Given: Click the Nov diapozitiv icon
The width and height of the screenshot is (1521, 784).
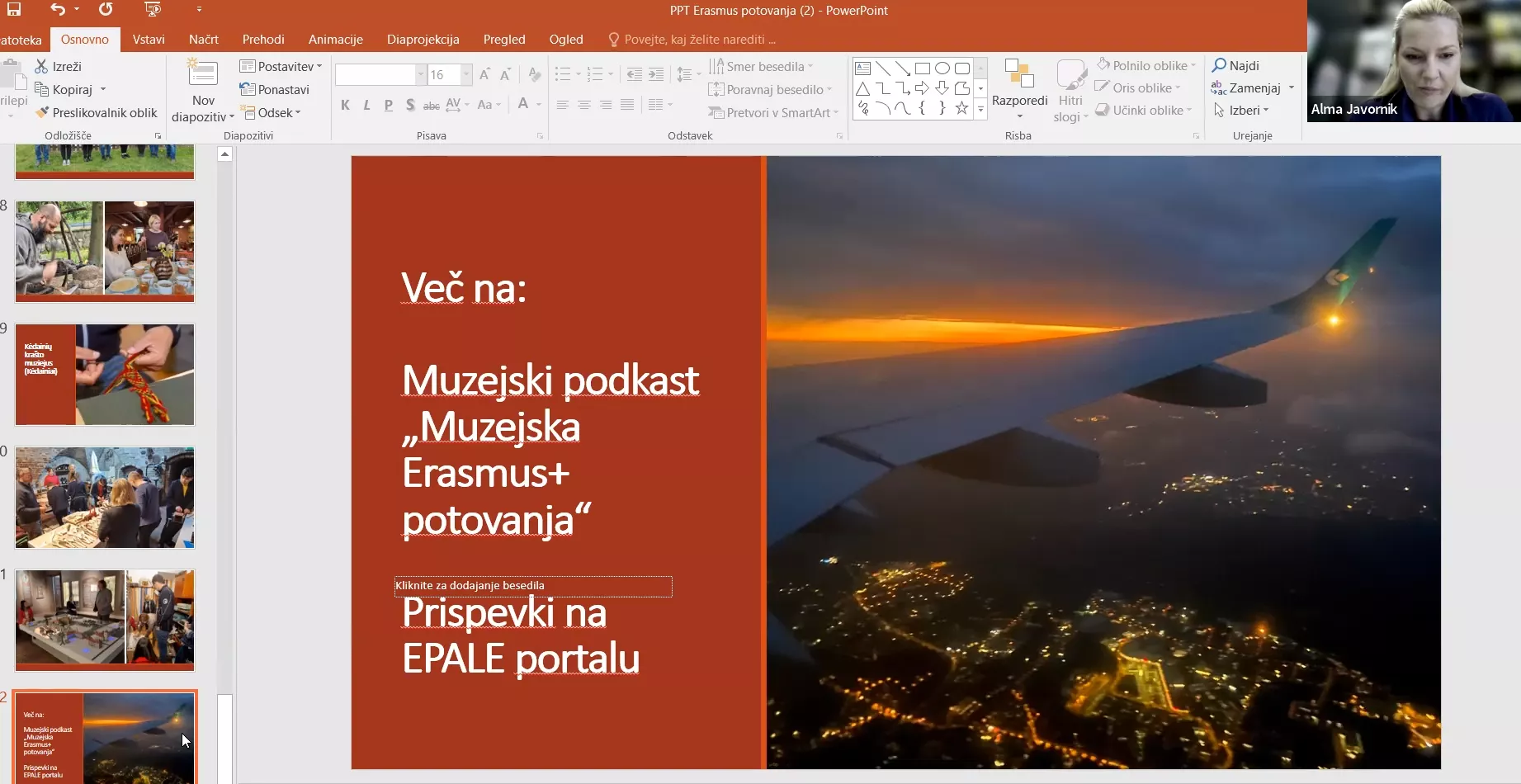Looking at the screenshot, I should (x=203, y=74).
